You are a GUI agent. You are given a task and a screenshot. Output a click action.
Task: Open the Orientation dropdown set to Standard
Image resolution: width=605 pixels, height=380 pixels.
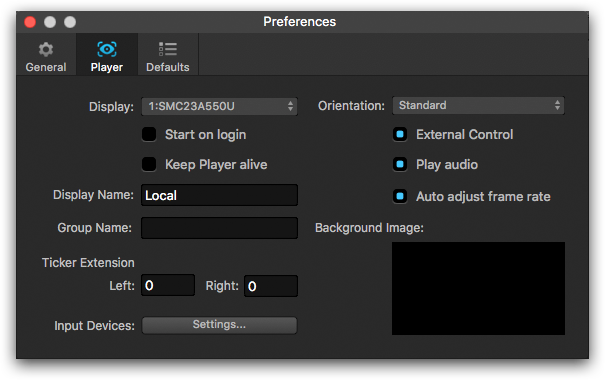point(478,105)
